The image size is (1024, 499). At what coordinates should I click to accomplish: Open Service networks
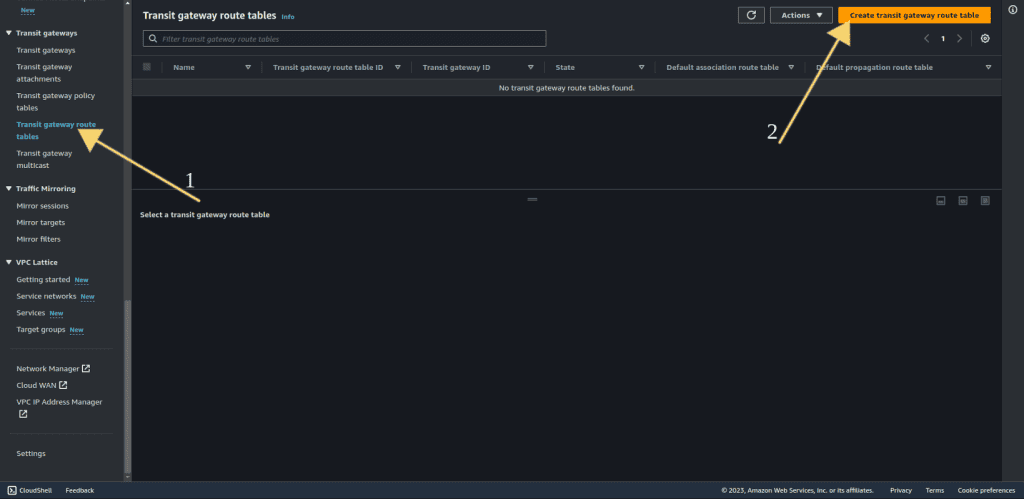click(46, 297)
